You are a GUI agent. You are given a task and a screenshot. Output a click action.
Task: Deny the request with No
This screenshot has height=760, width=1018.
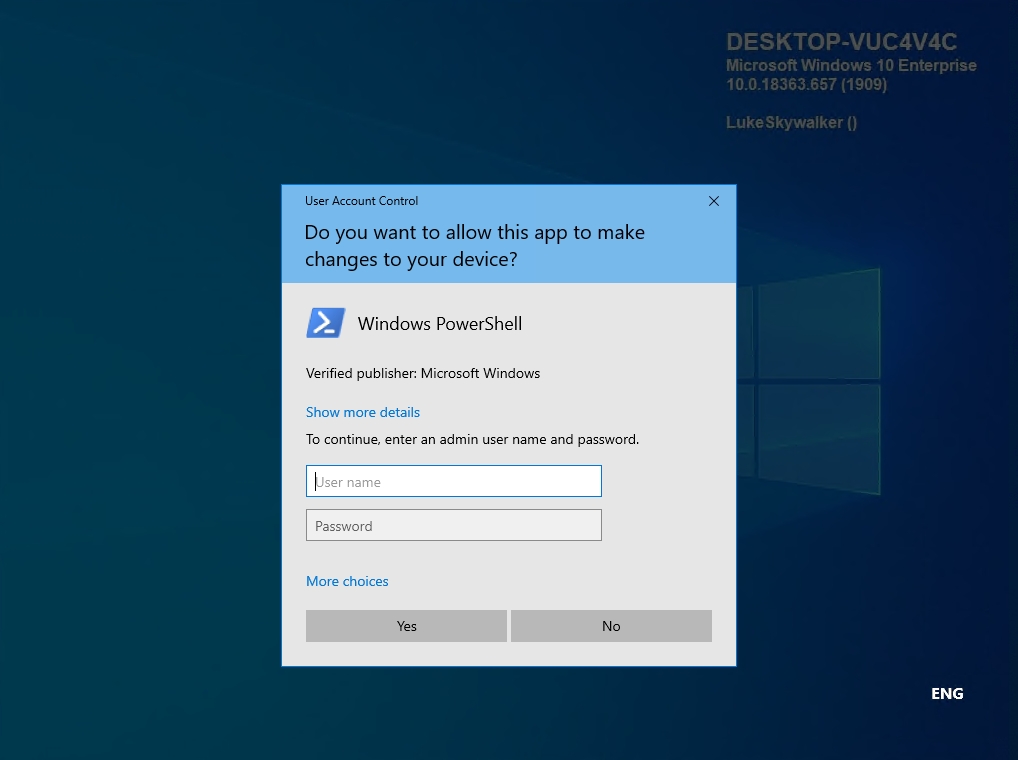click(611, 625)
